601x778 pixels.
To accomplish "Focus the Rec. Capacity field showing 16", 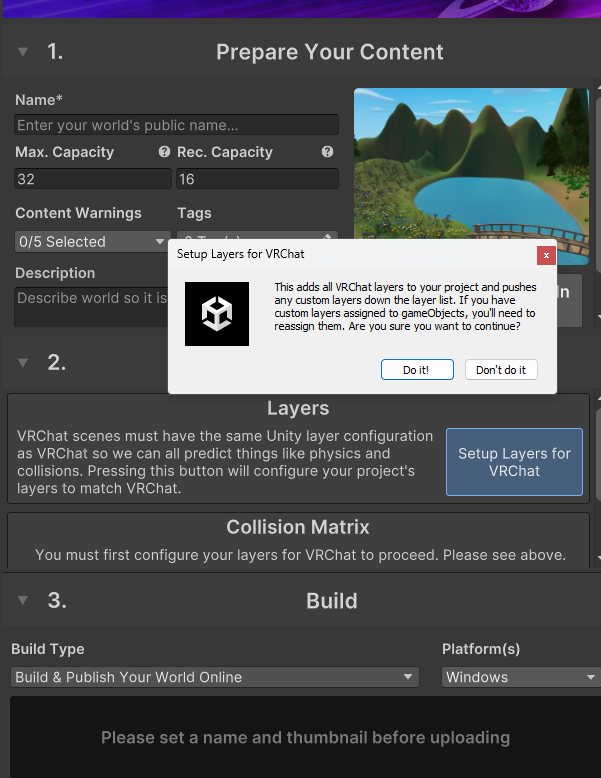I will tap(257, 179).
